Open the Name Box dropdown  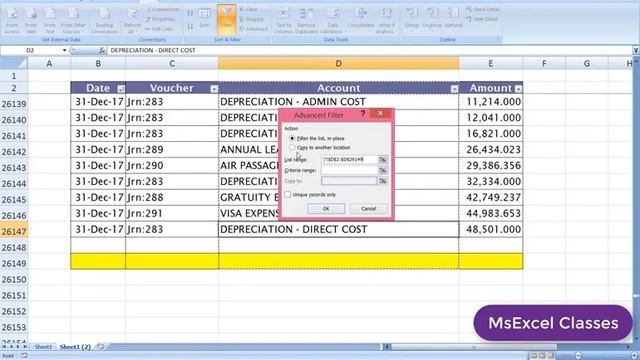[64, 50]
